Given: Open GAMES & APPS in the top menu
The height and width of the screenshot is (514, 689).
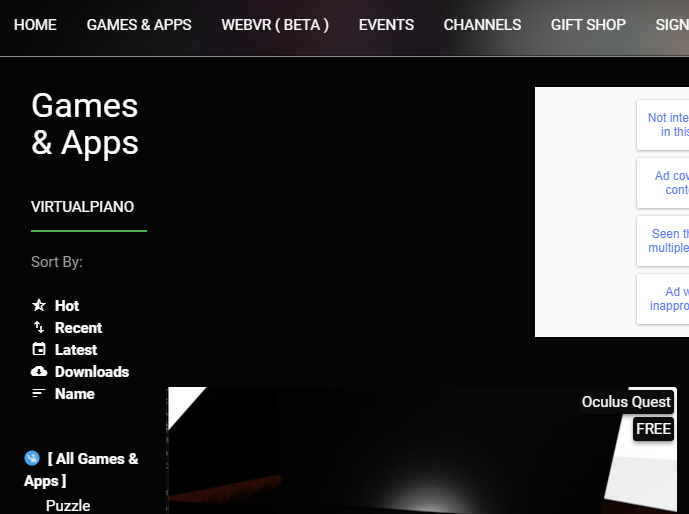Looking at the screenshot, I should [x=139, y=25].
